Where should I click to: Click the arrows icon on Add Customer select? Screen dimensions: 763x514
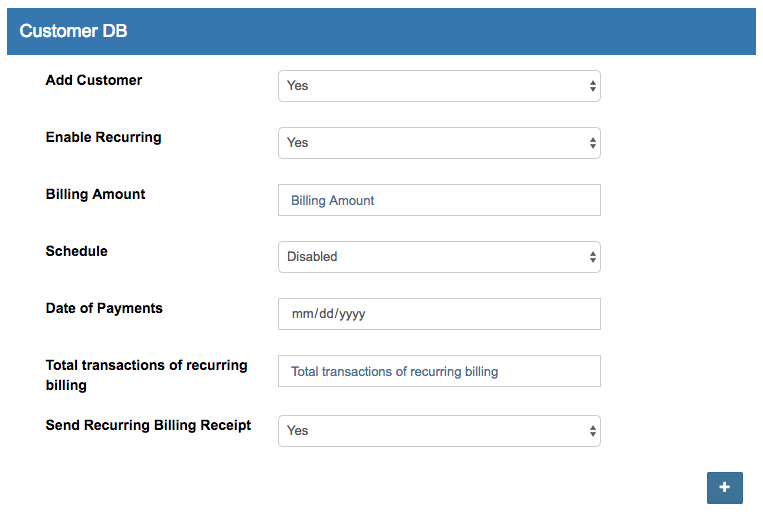pos(592,86)
